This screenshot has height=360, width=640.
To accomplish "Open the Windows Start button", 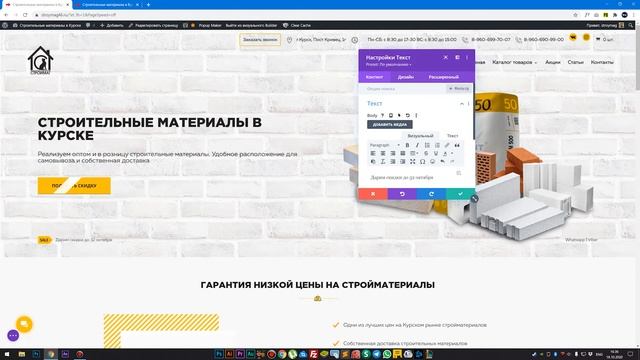I will tap(7, 354).
